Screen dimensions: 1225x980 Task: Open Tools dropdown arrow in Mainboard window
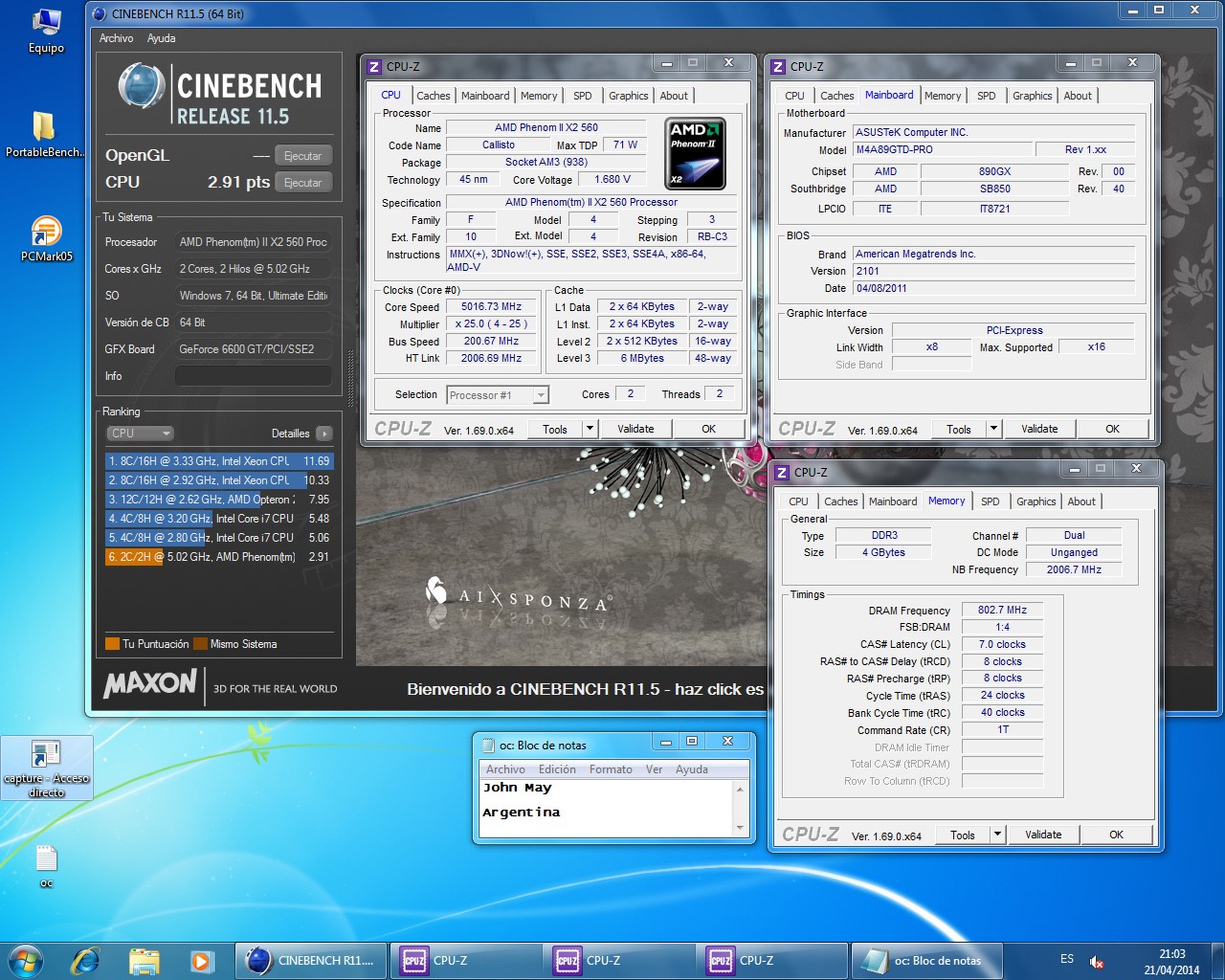click(x=993, y=429)
